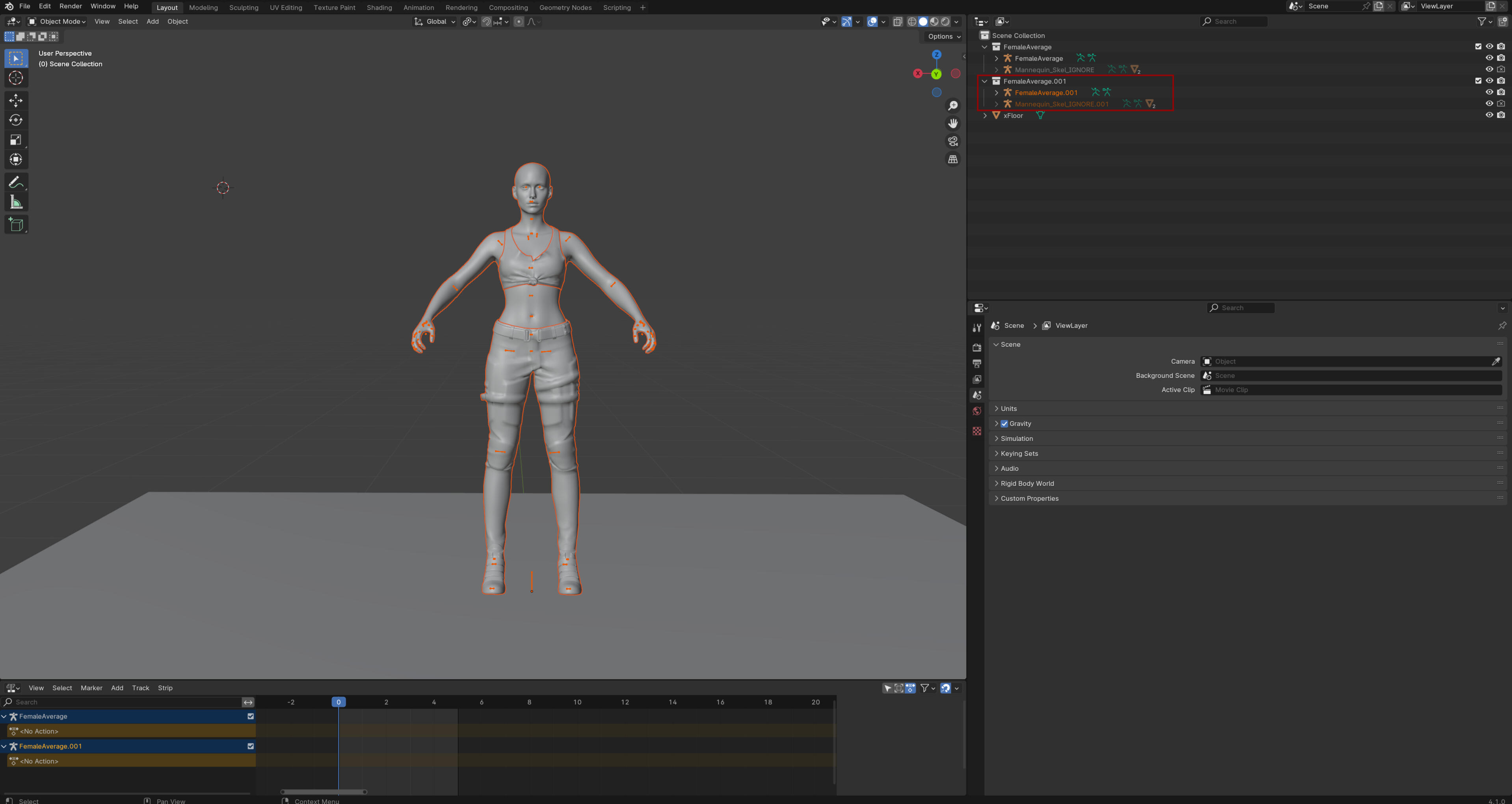Screen dimensions: 1512x804
Task: Click the Add Cube tool icon
Action: point(16,225)
